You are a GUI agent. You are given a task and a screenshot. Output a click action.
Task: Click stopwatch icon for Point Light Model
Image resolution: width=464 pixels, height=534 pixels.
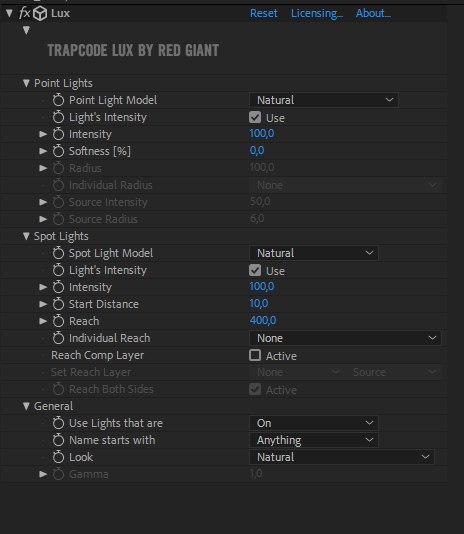point(58,100)
